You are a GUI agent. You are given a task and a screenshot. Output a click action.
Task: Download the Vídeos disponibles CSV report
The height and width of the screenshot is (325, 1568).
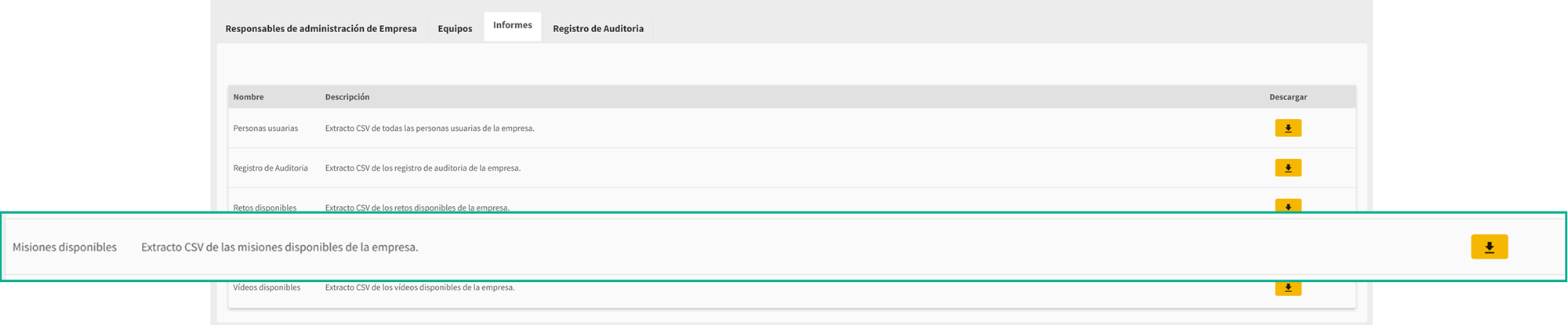point(1288,288)
